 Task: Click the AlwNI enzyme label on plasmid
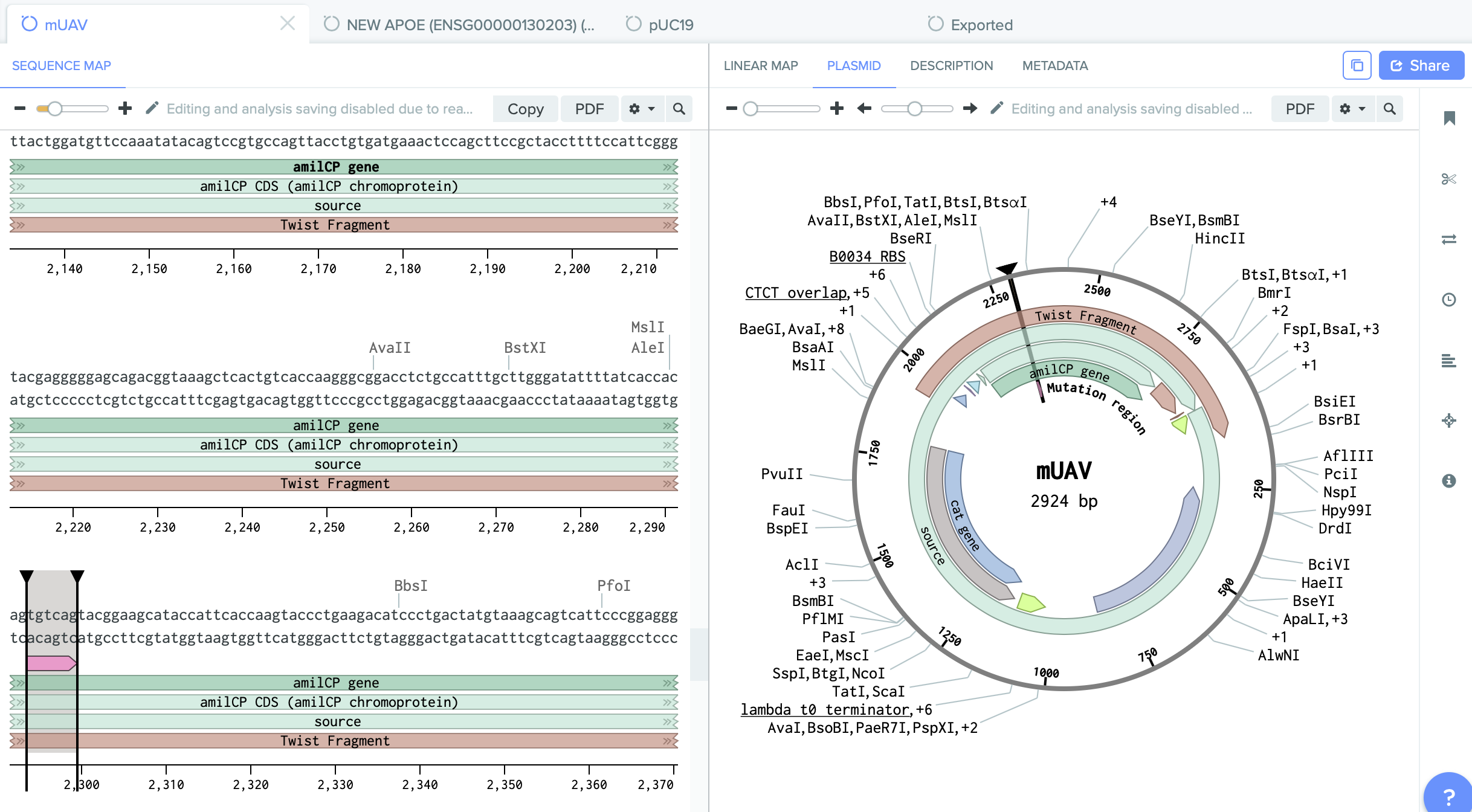[1279, 656]
